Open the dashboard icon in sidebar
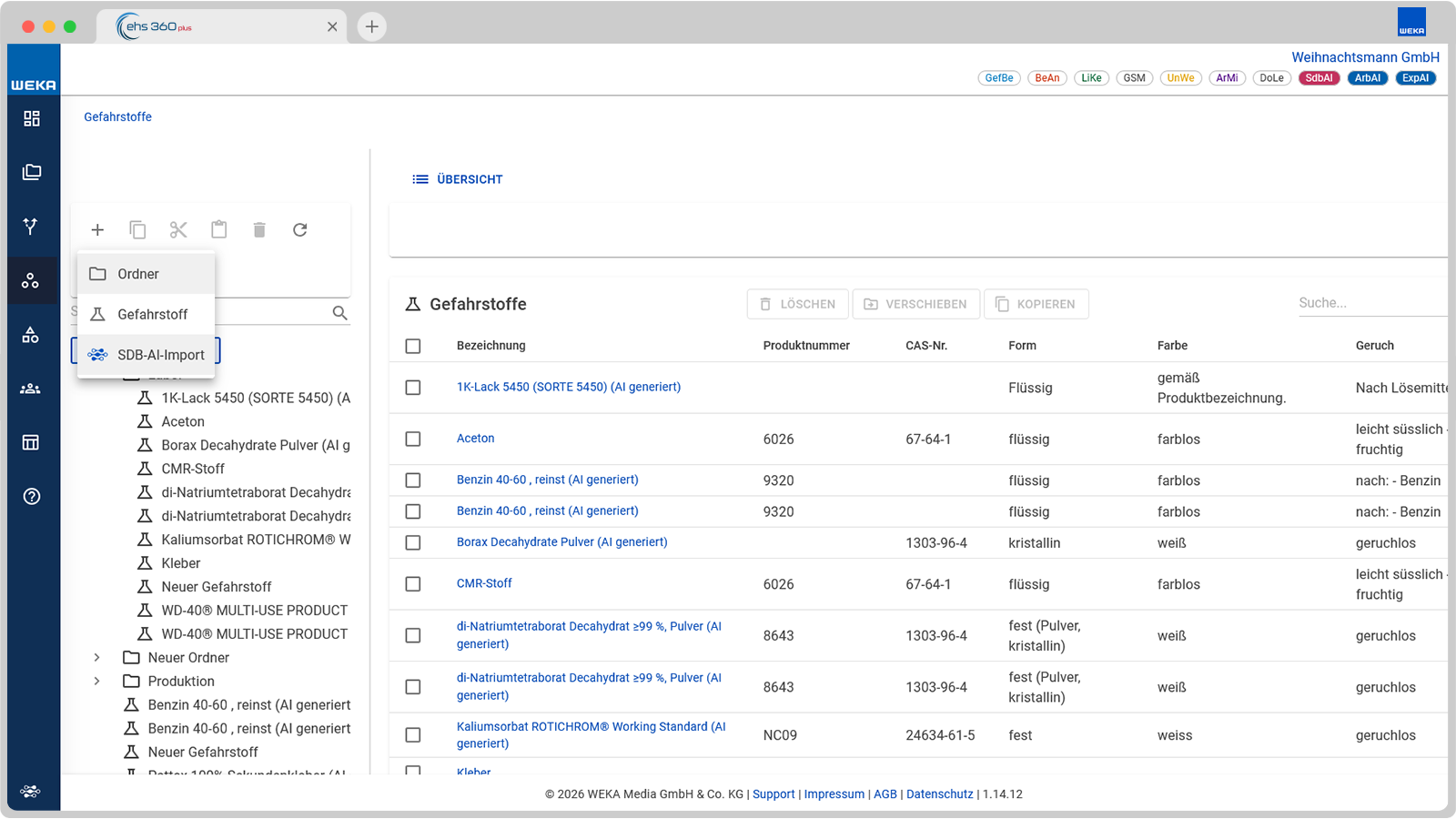The image size is (1456, 819). 32,118
